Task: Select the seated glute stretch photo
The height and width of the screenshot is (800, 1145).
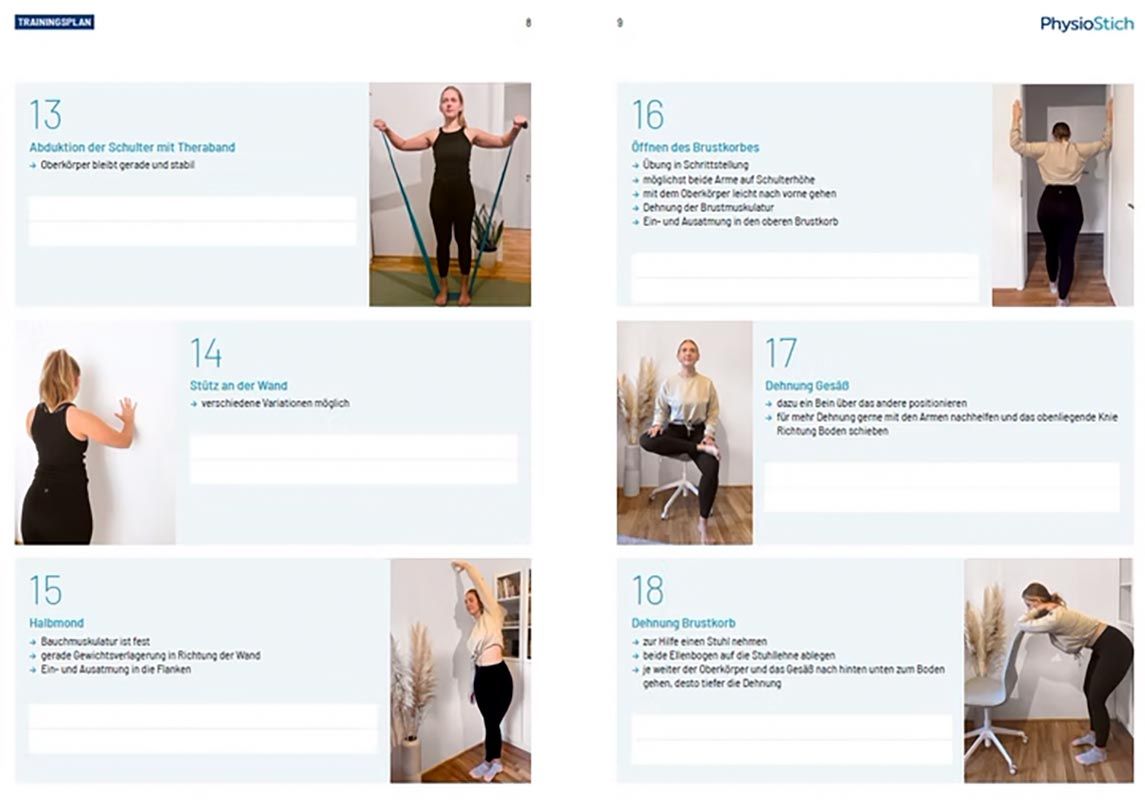Action: [684, 433]
